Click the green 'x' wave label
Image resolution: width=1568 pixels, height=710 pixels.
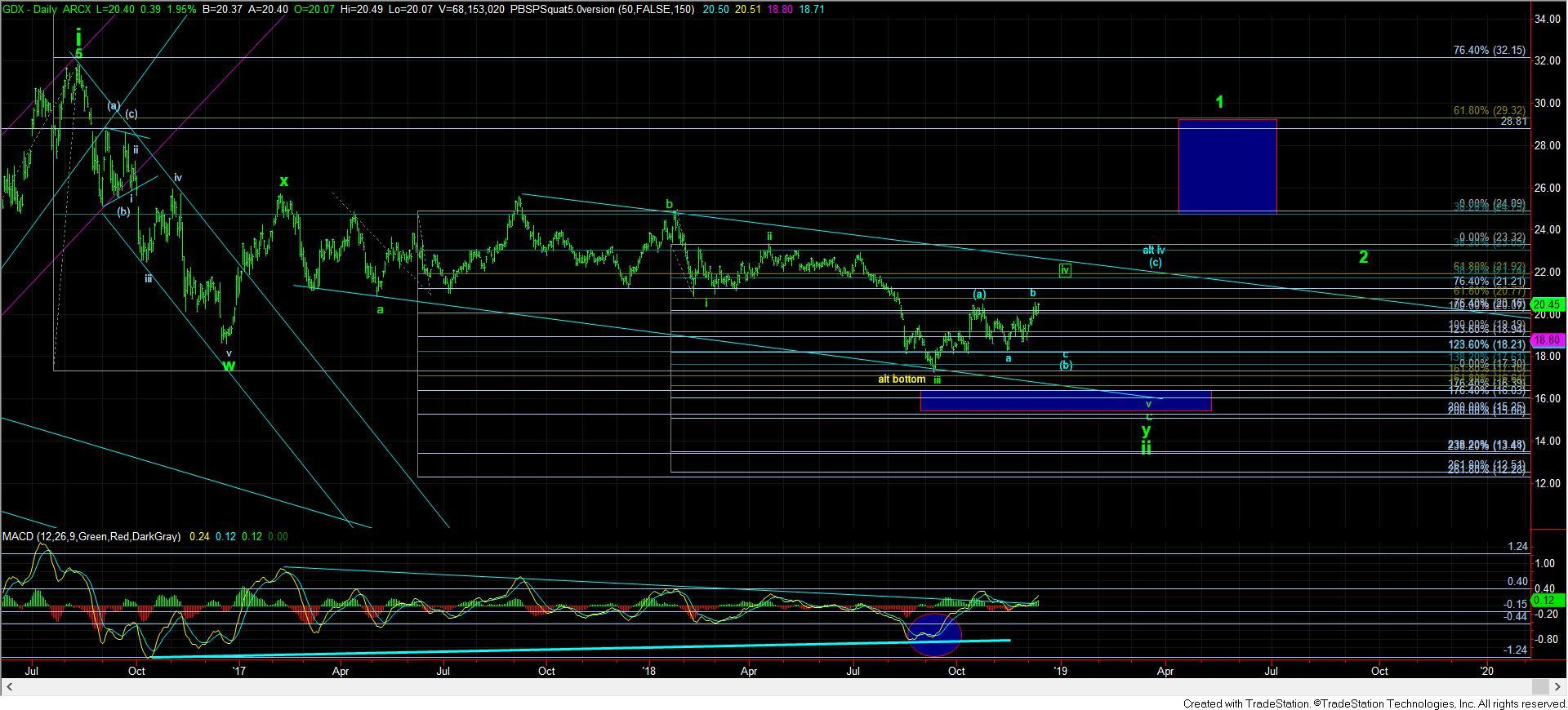(283, 181)
